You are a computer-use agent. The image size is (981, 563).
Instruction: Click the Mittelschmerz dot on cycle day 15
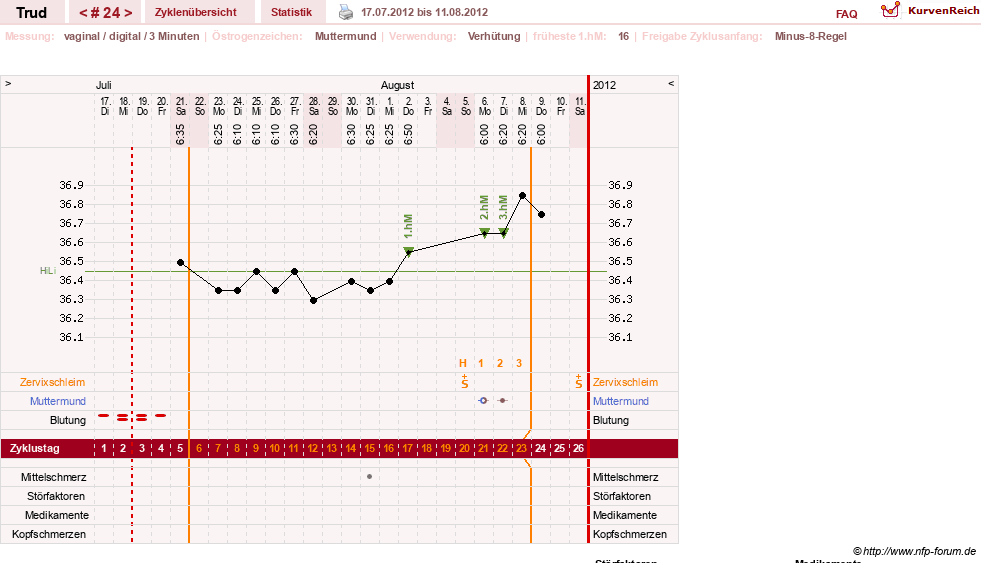(369, 477)
